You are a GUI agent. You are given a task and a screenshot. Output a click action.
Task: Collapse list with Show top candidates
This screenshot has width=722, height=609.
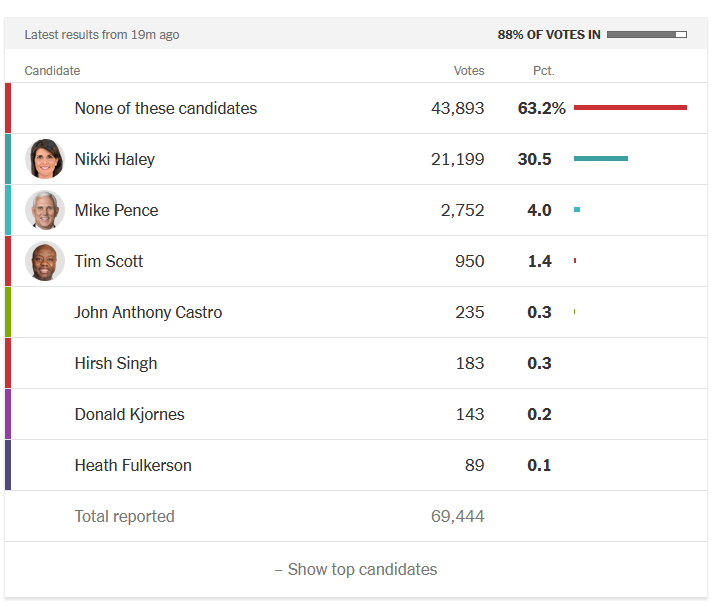[356, 569]
